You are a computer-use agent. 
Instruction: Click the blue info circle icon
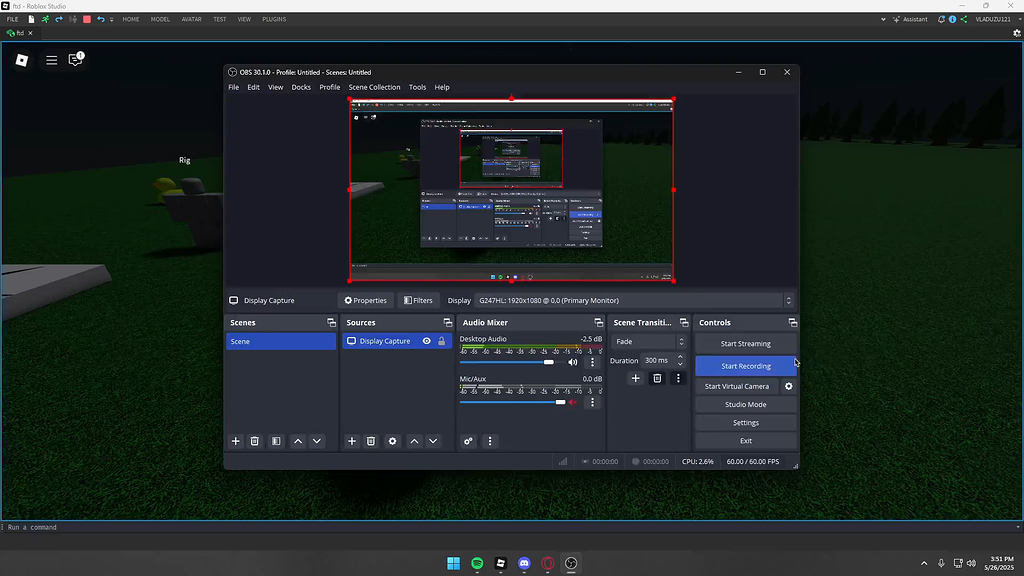coord(952,20)
